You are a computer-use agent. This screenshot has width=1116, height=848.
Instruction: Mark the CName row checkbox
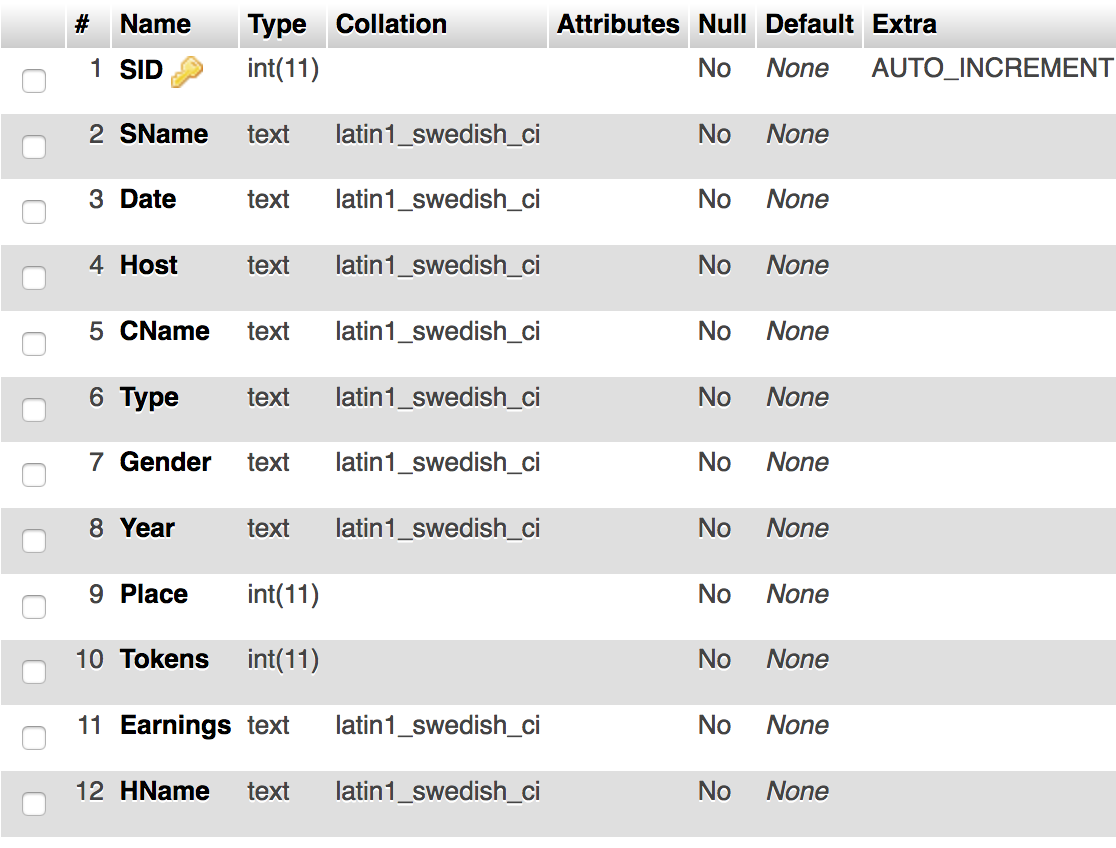[33, 344]
